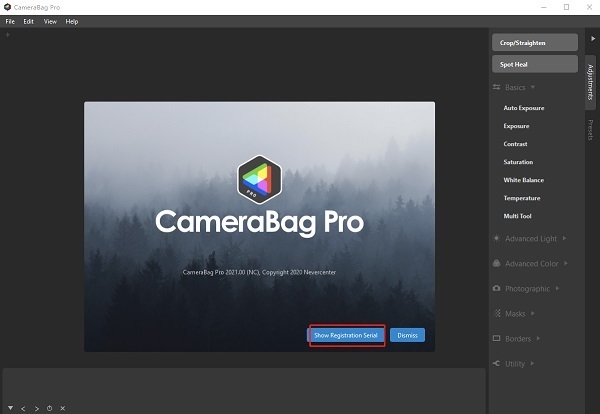Collapse the right panel with arrow icon
Screen dimensions: 600x414
(x=593, y=38)
